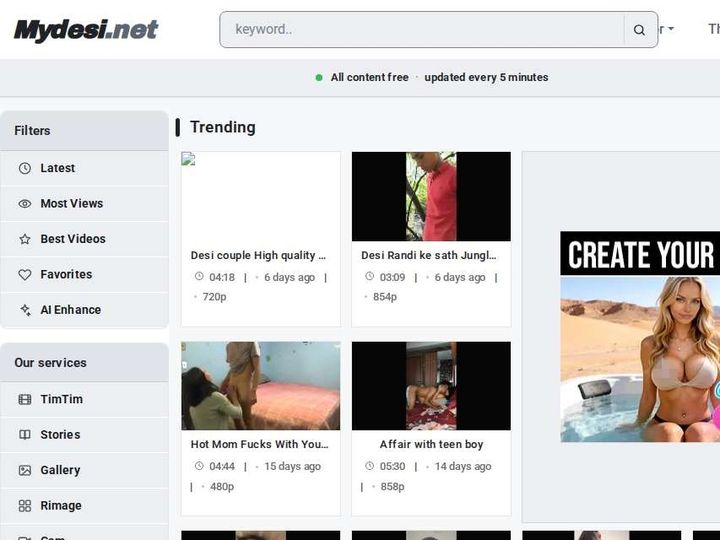
Task: Select the AI Enhance sparkle icon
Action: coord(25,310)
